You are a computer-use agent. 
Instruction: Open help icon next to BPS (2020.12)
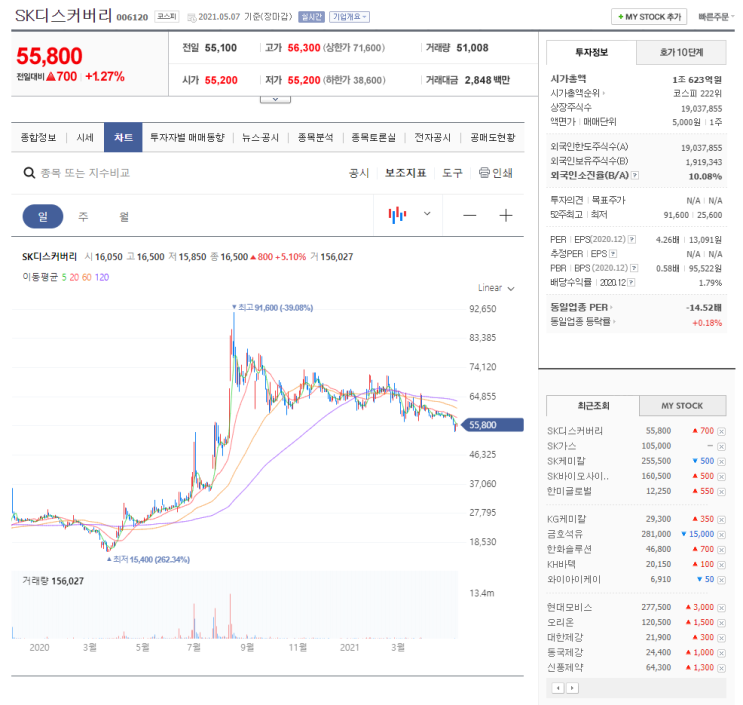[634, 268]
